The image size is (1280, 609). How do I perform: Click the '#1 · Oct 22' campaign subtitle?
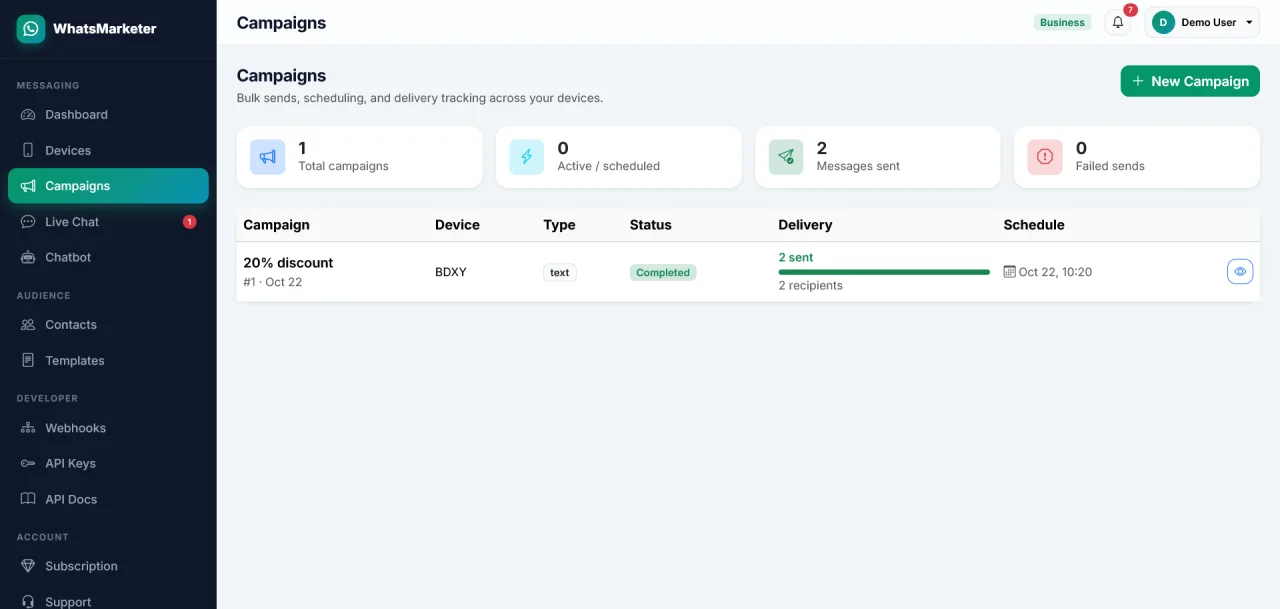[x=273, y=282]
